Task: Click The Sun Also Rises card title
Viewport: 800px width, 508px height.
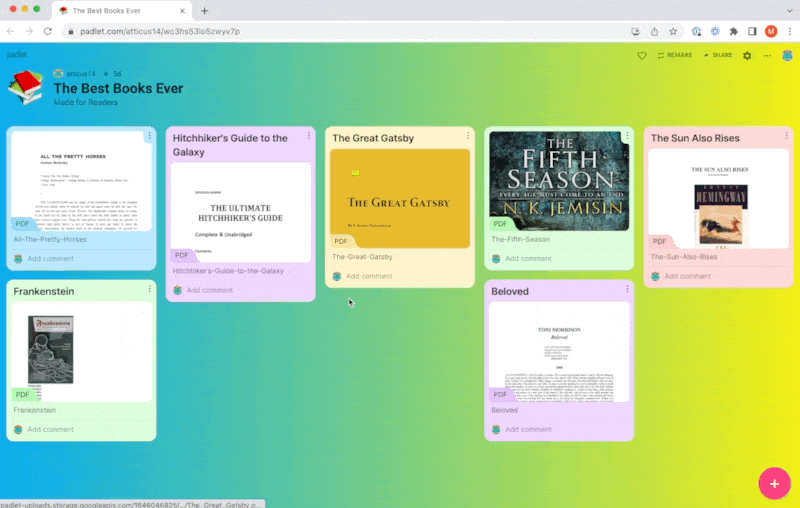Action: pos(695,138)
